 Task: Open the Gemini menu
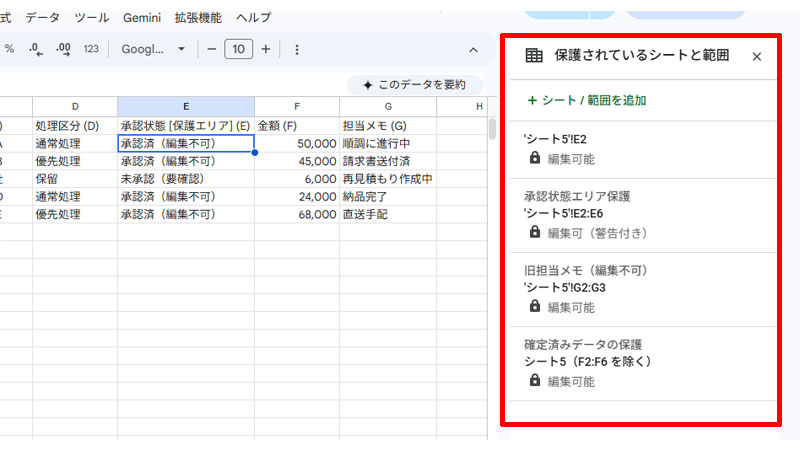tap(142, 18)
